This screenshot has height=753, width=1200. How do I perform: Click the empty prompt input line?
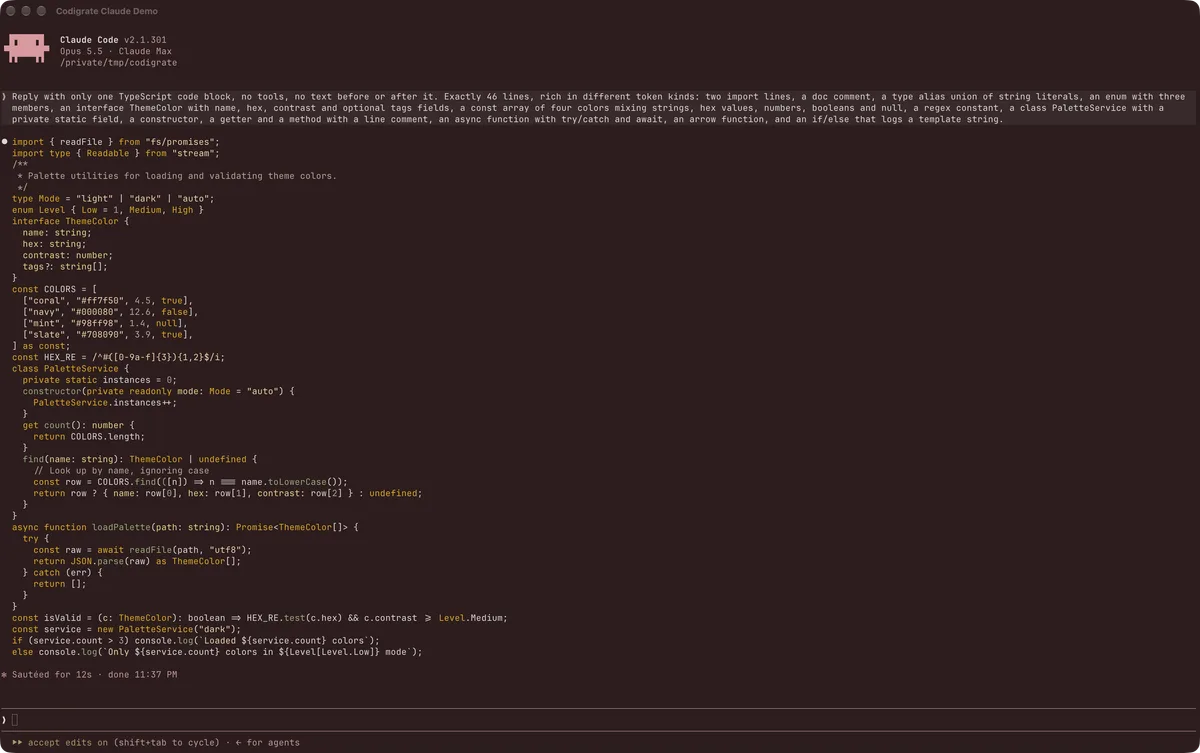(x=600, y=720)
